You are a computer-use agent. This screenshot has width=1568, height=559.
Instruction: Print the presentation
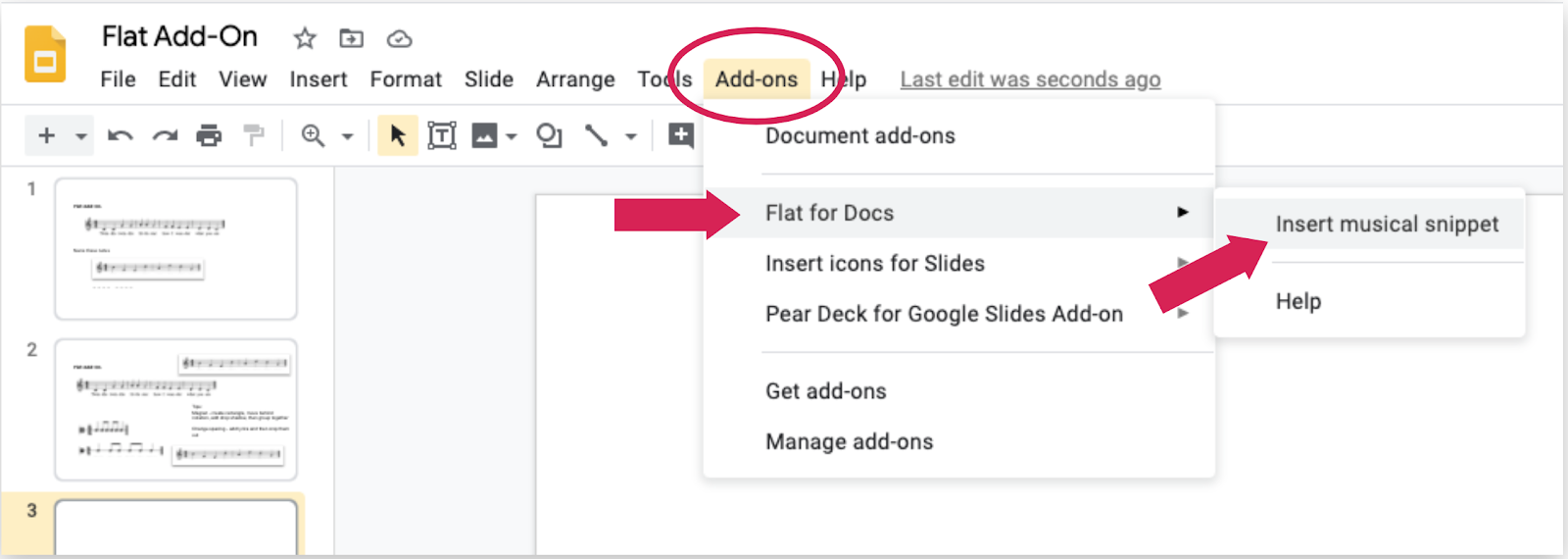[209, 135]
